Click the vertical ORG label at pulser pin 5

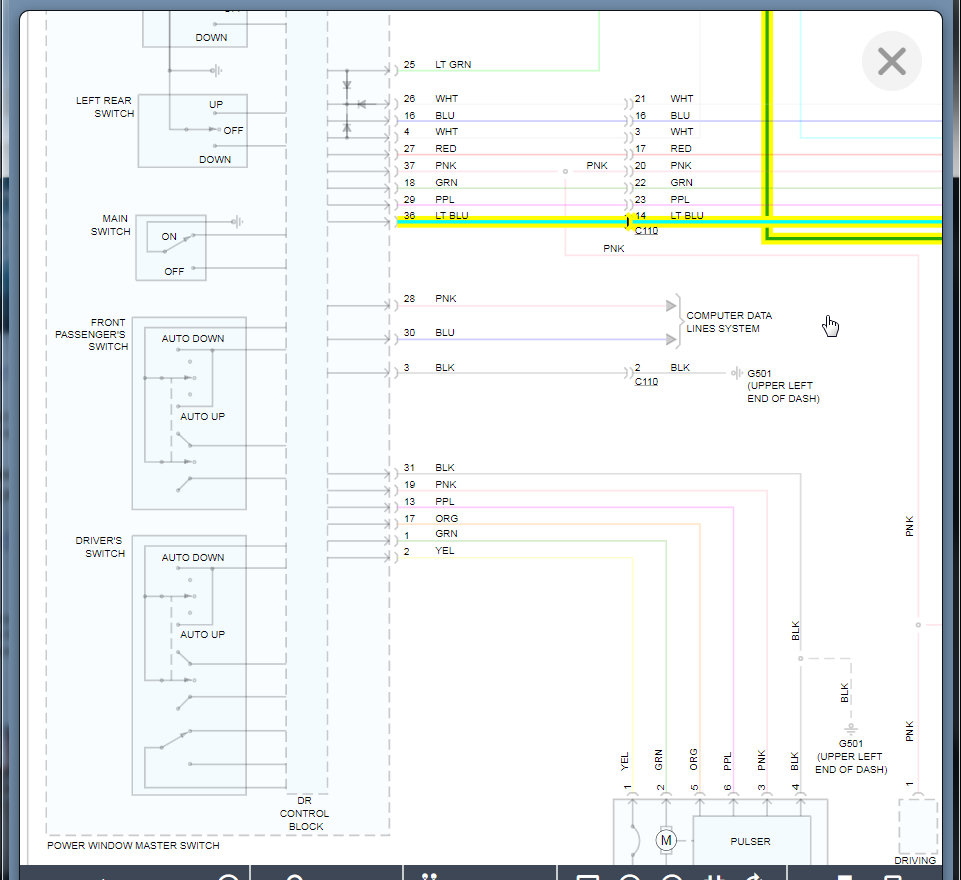(693, 759)
